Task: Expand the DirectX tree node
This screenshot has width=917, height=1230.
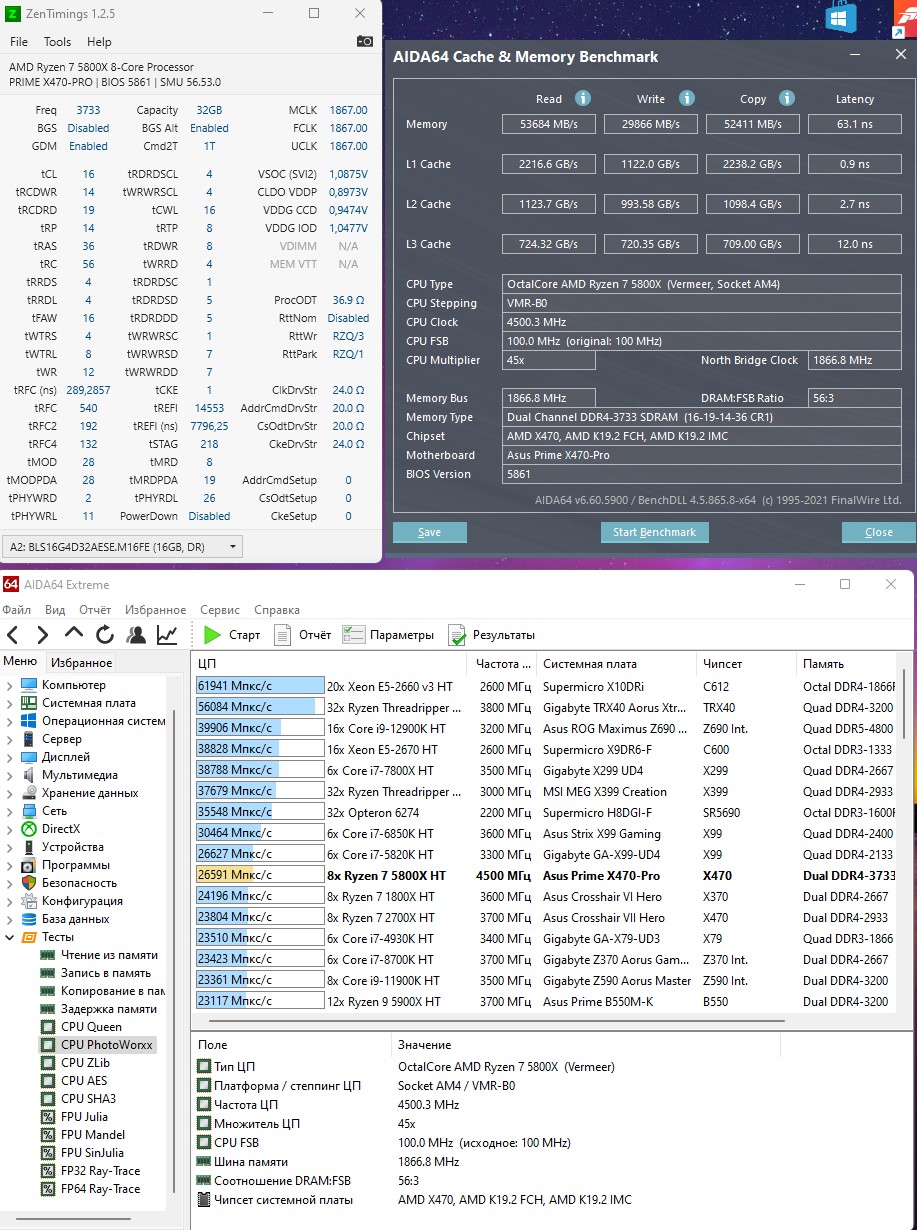Action: coord(10,829)
